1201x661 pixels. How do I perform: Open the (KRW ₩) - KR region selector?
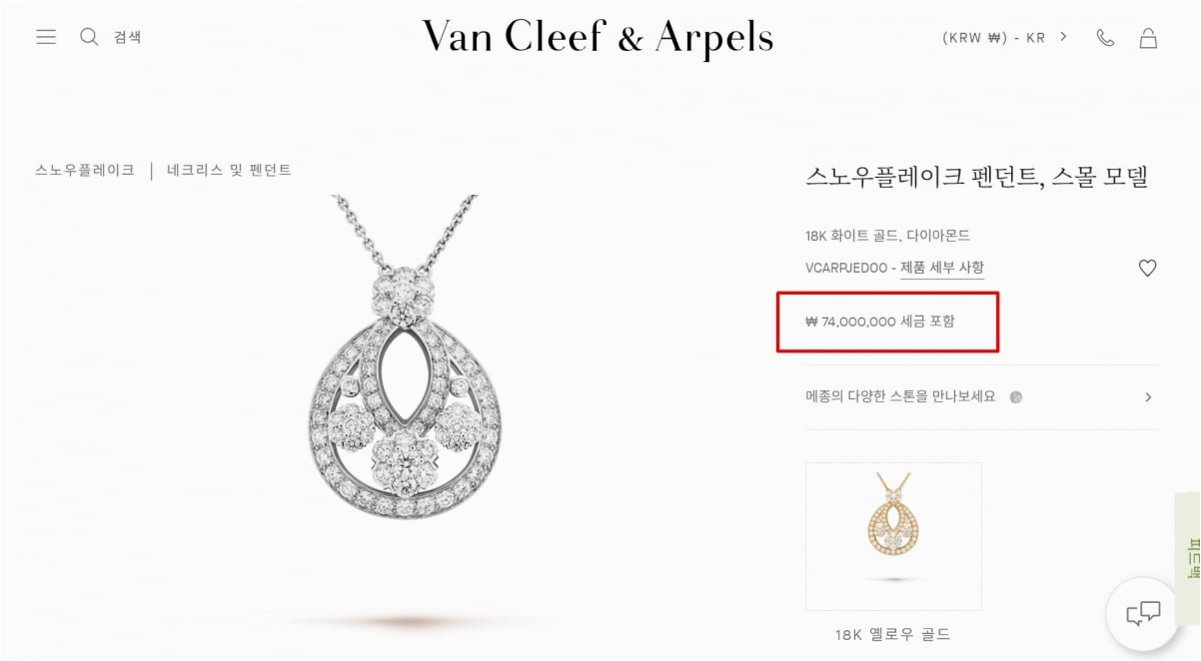994,37
